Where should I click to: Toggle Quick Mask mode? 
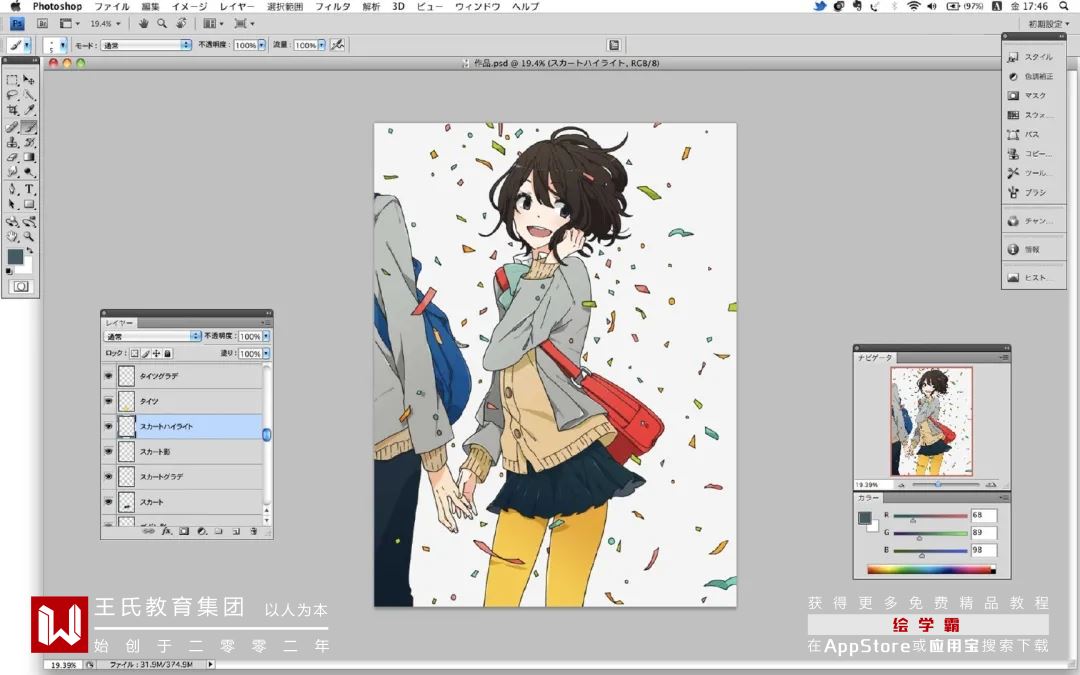(21, 286)
